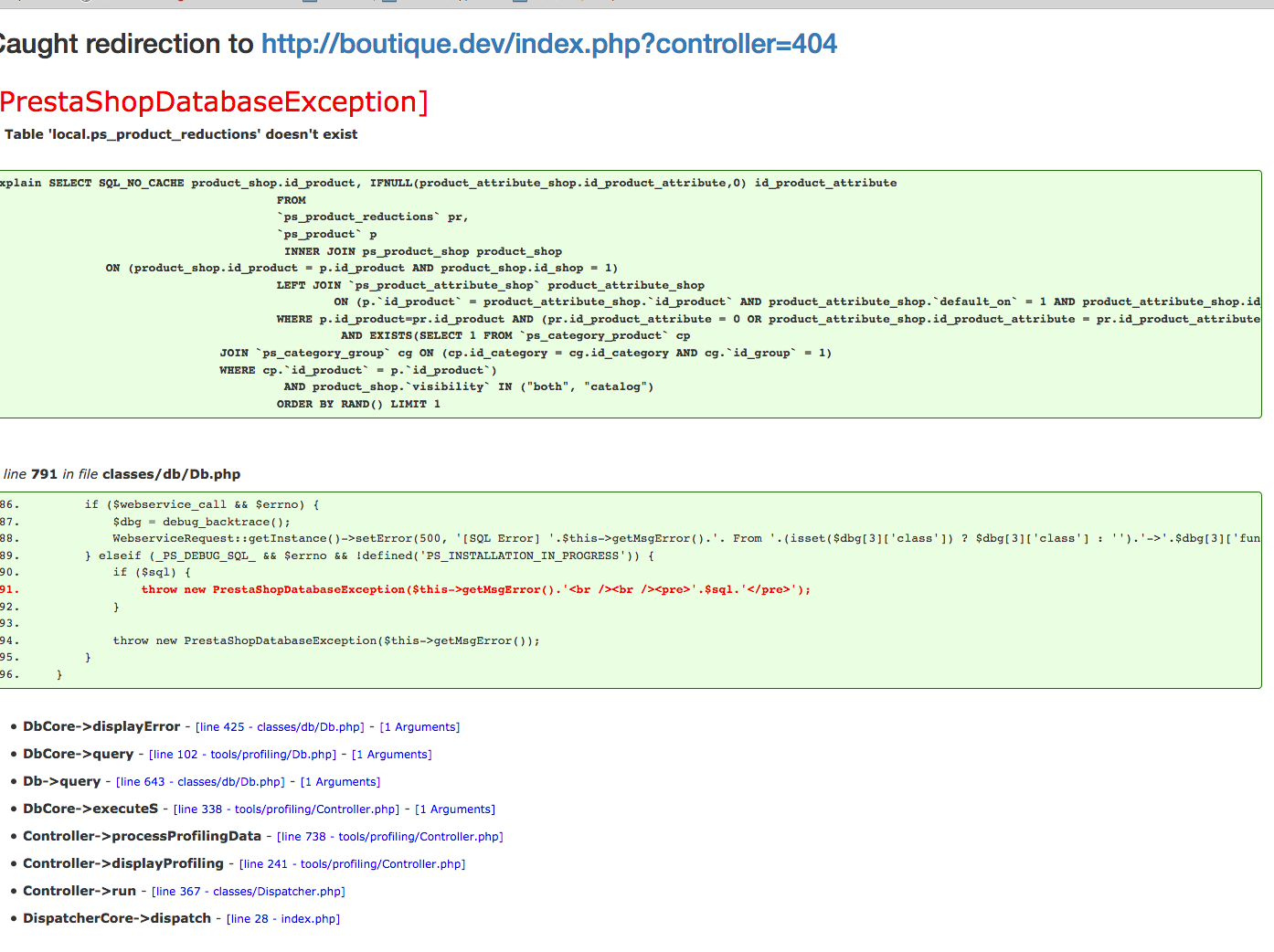The height and width of the screenshot is (952, 1274).
Task: Select the DbCore->executeS trace entry name
Action: click(x=90, y=809)
